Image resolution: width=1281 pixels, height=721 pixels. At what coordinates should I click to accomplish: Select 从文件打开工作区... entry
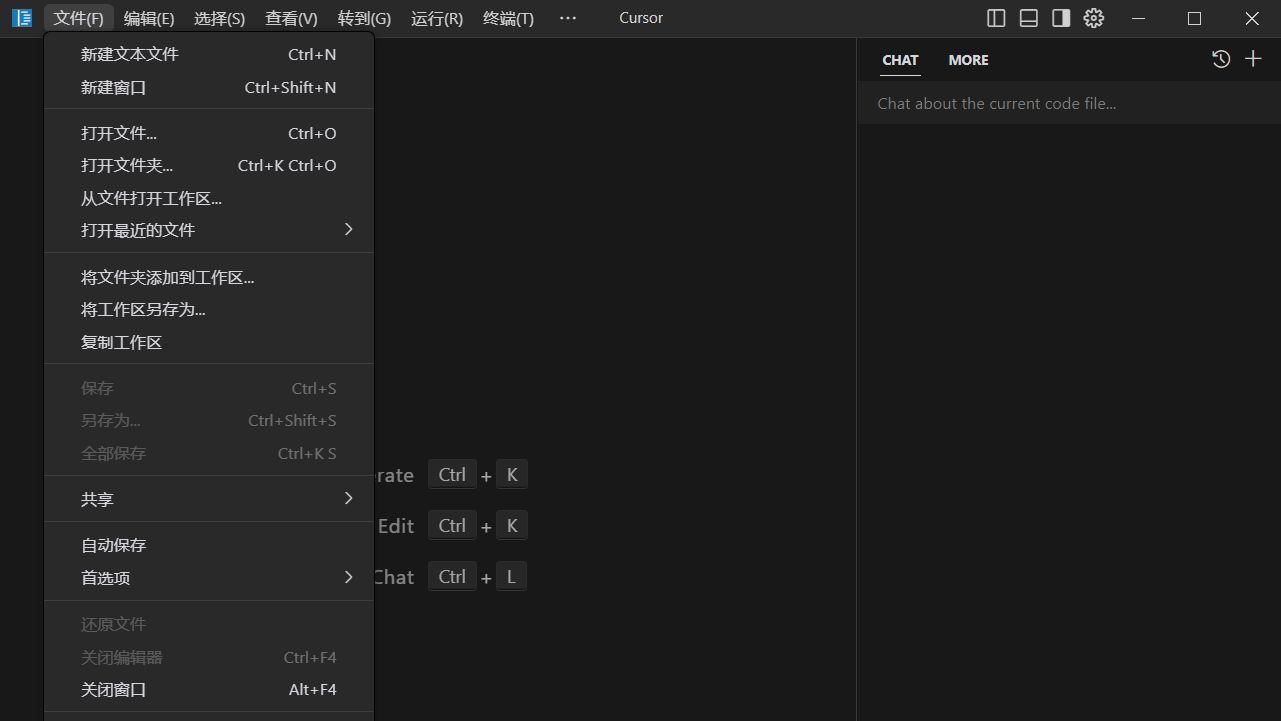tap(209, 198)
